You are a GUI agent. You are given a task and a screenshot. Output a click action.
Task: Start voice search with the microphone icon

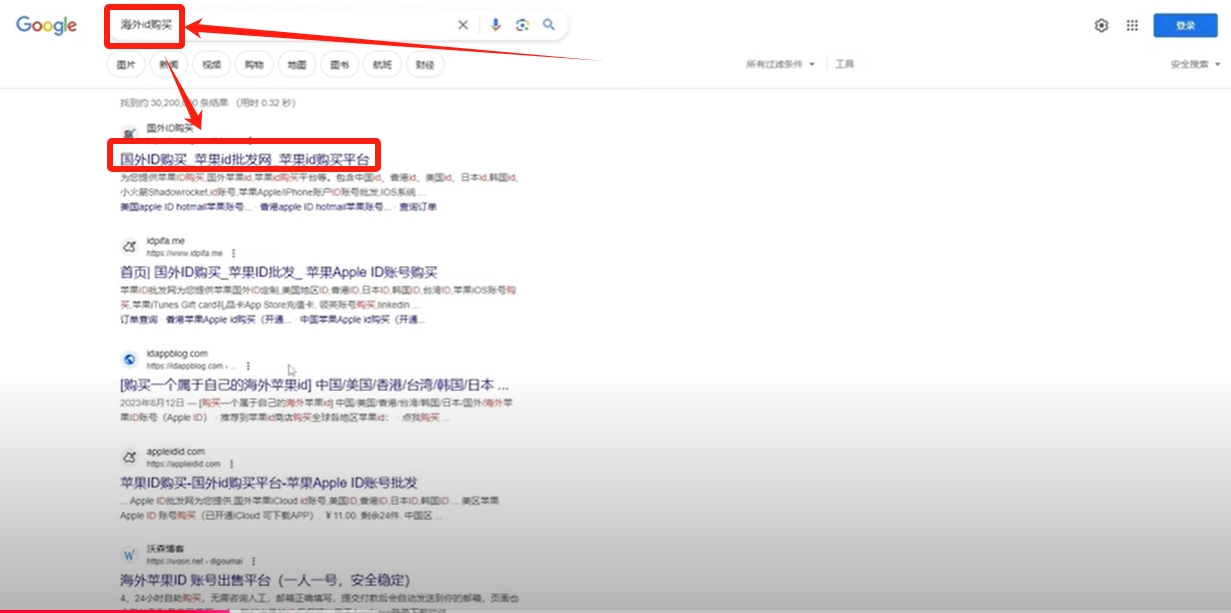click(x=495, y=25)
